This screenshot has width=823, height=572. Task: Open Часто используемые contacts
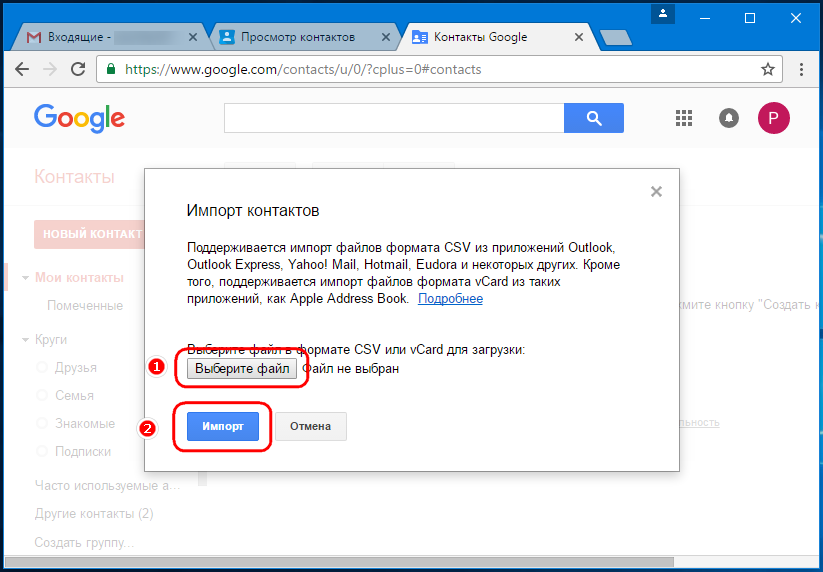108,485
